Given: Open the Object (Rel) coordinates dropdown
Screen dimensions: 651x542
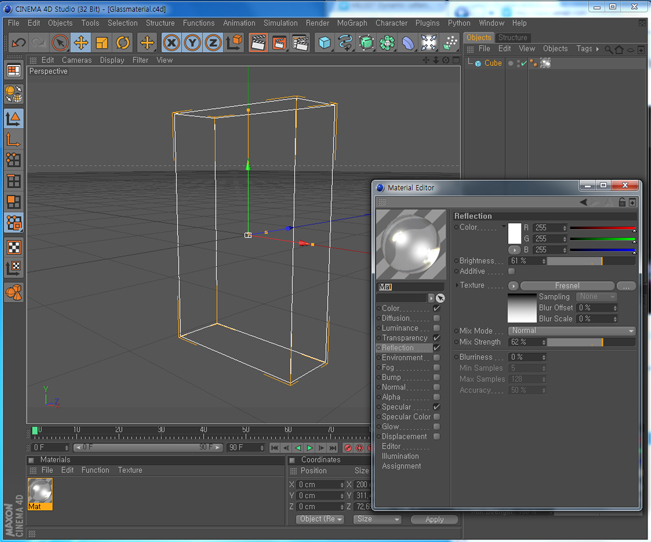Looking at the screenshot, I should tap(320, 519).
